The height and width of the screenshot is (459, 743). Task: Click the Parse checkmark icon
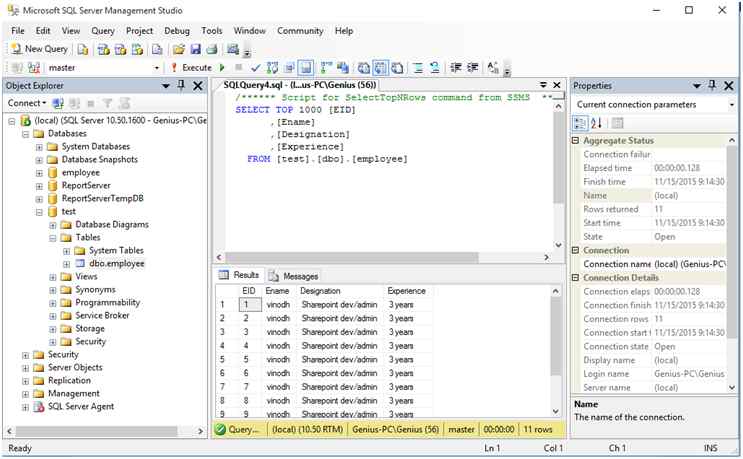pyautogui.click(x=255, y=68)
